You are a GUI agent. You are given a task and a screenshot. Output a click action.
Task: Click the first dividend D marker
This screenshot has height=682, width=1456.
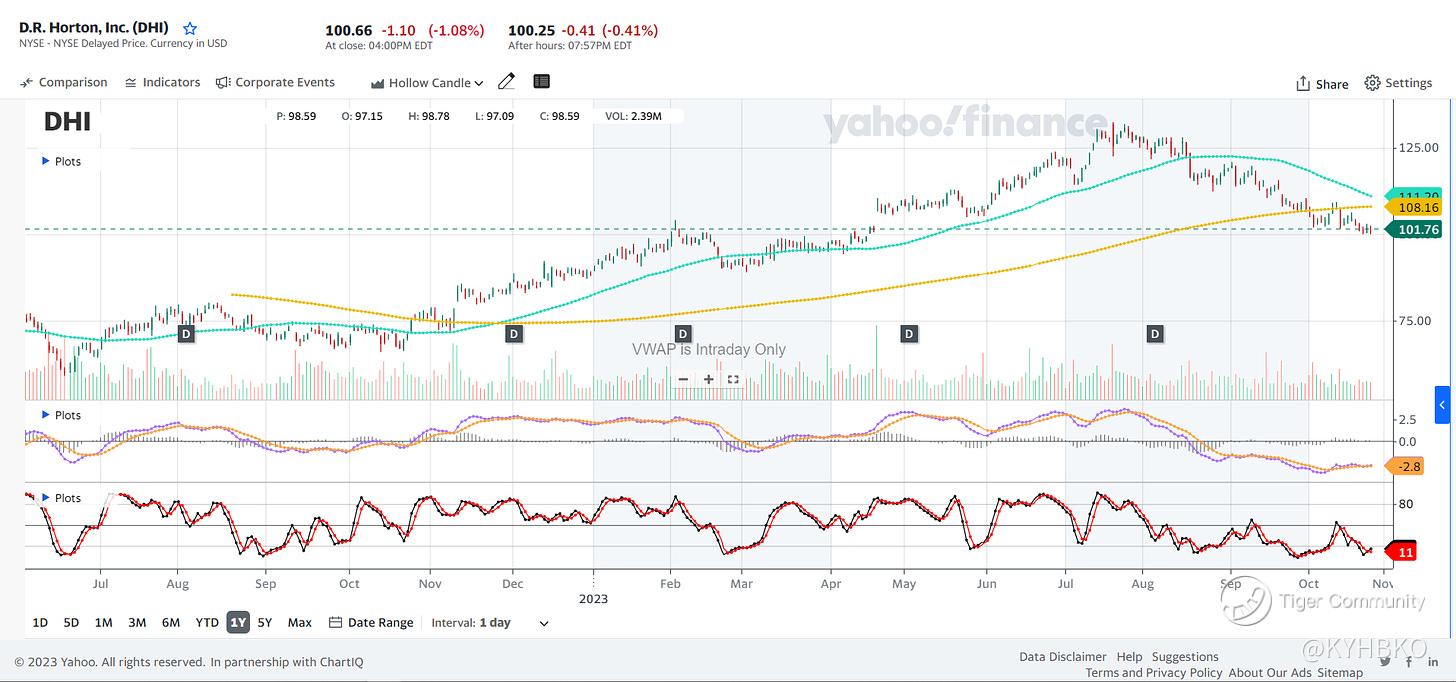tap(185, 333)
